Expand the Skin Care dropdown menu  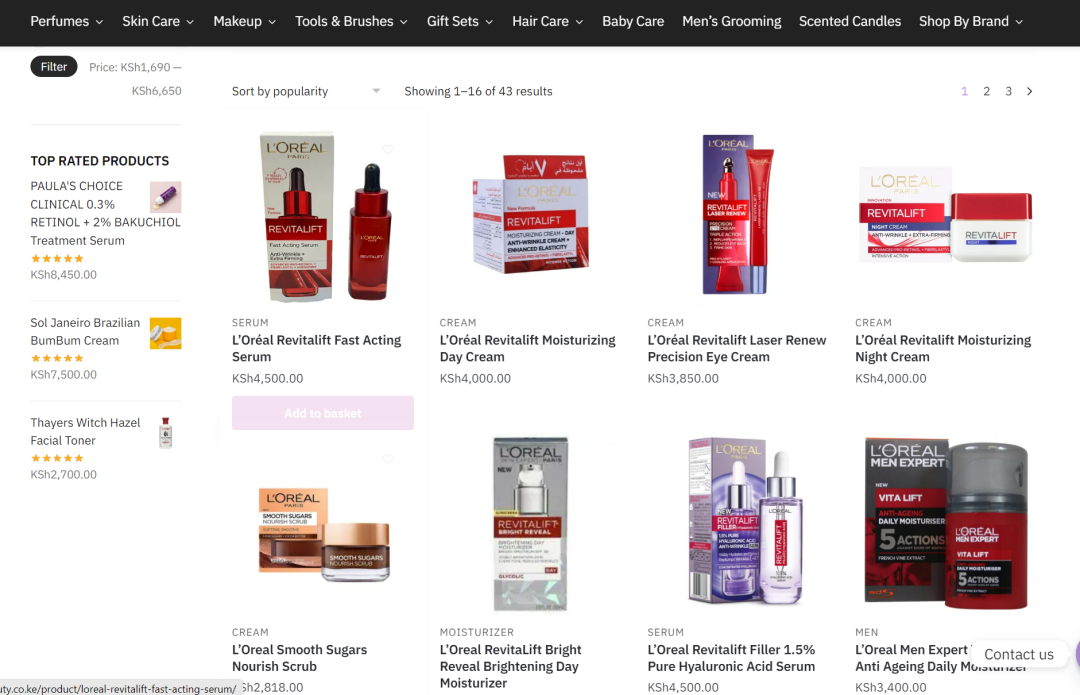click(x=158, y=21)
